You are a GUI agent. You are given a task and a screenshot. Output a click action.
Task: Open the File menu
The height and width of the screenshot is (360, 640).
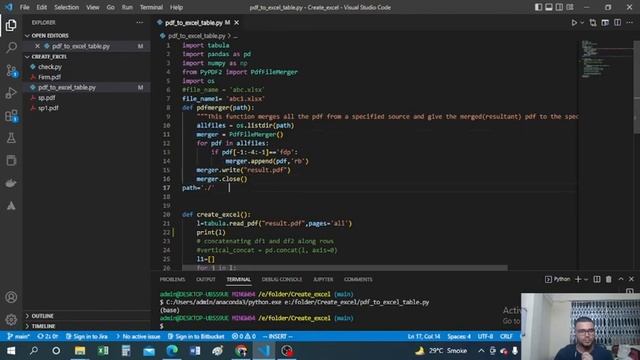[x=24, y=7]
